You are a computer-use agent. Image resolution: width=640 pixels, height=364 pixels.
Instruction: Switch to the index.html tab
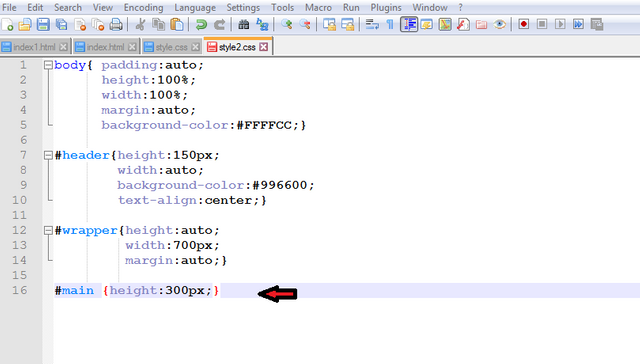(x=105, y=47)
